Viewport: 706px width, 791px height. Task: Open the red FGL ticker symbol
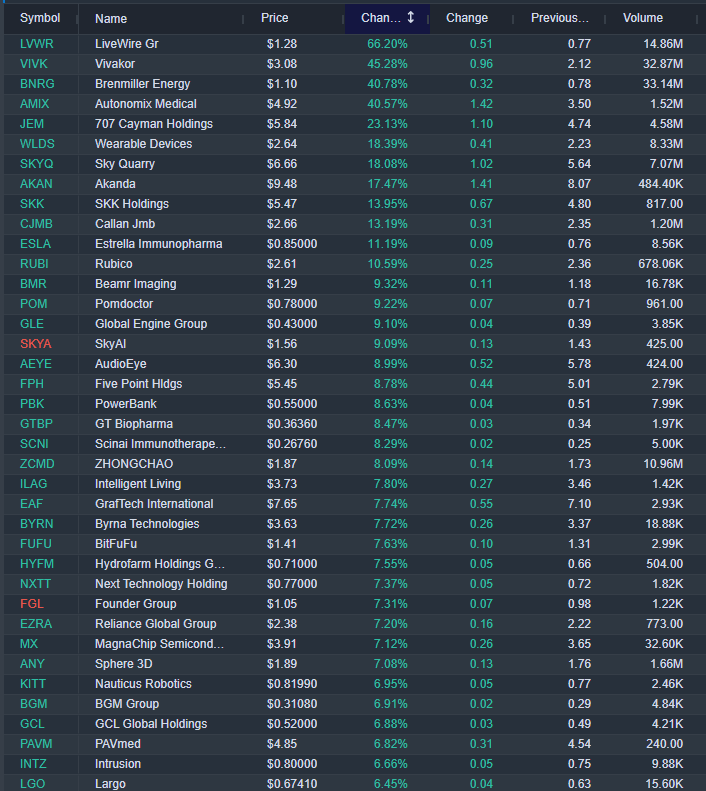tap(32, 604)
